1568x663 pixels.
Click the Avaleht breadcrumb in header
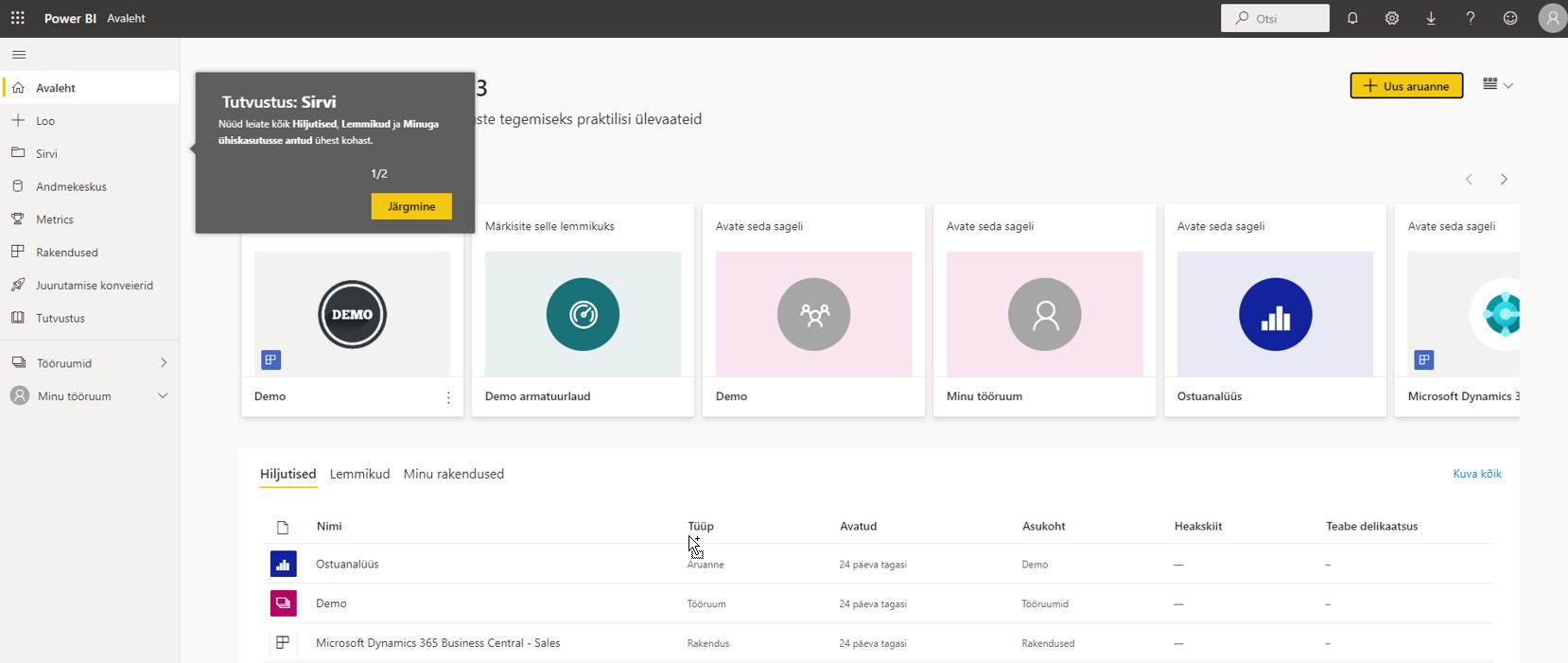tap(126, 18)
